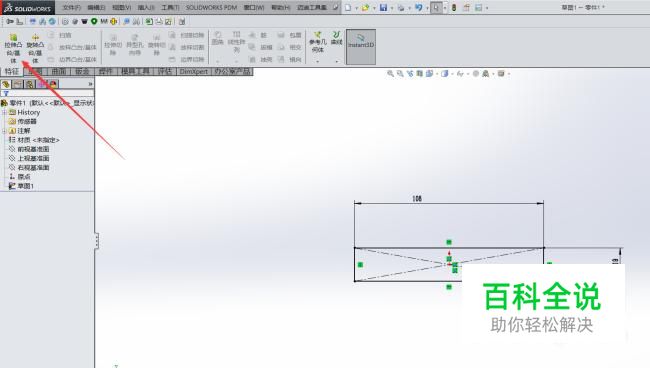The height and width of the screenshot is (368, 650).
Task: Click the Save icon
Action: click(383, 7)
